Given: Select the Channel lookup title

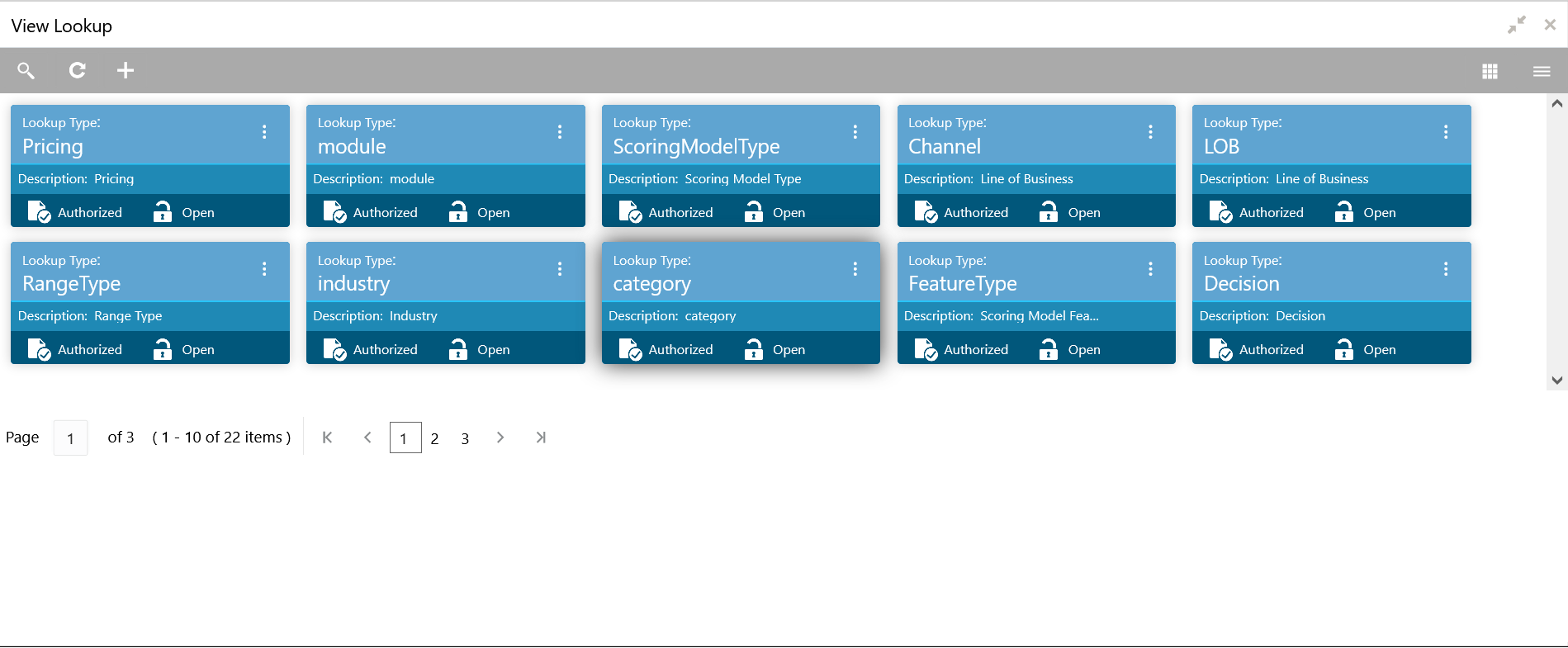Looking at the screenshot, I should pyautogui.click(x=945, y=147).
